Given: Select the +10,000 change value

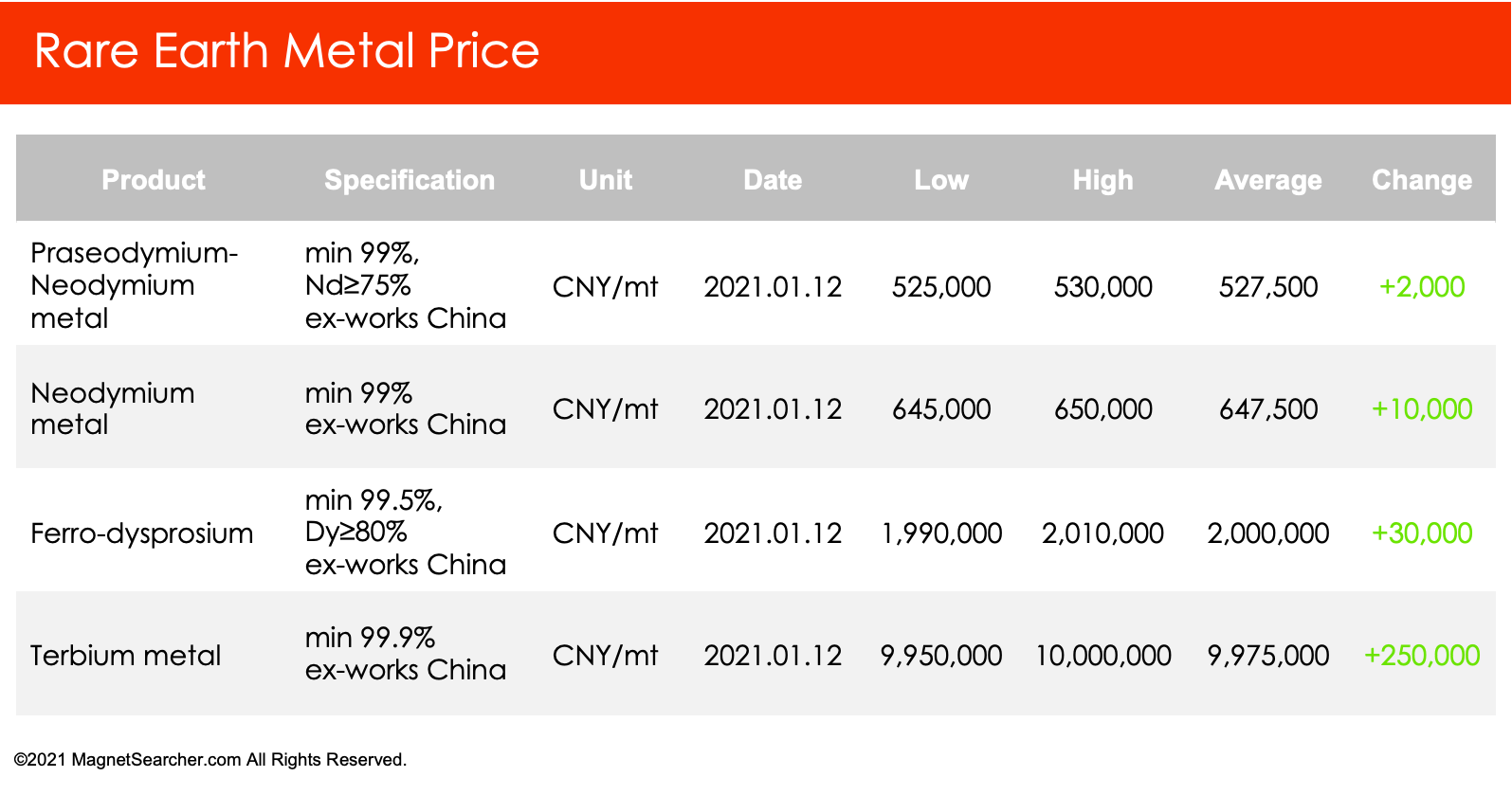Looking at the screenshot, I should point(1422,409).
